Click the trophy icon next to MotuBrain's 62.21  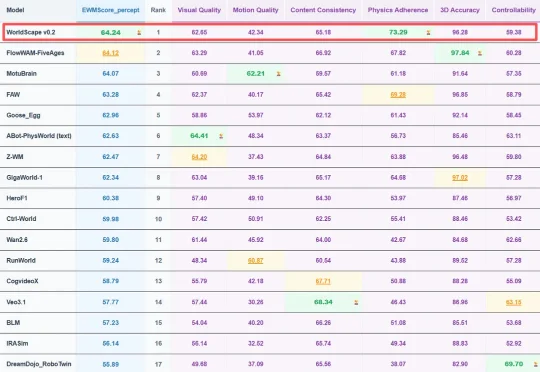point(279,74)
